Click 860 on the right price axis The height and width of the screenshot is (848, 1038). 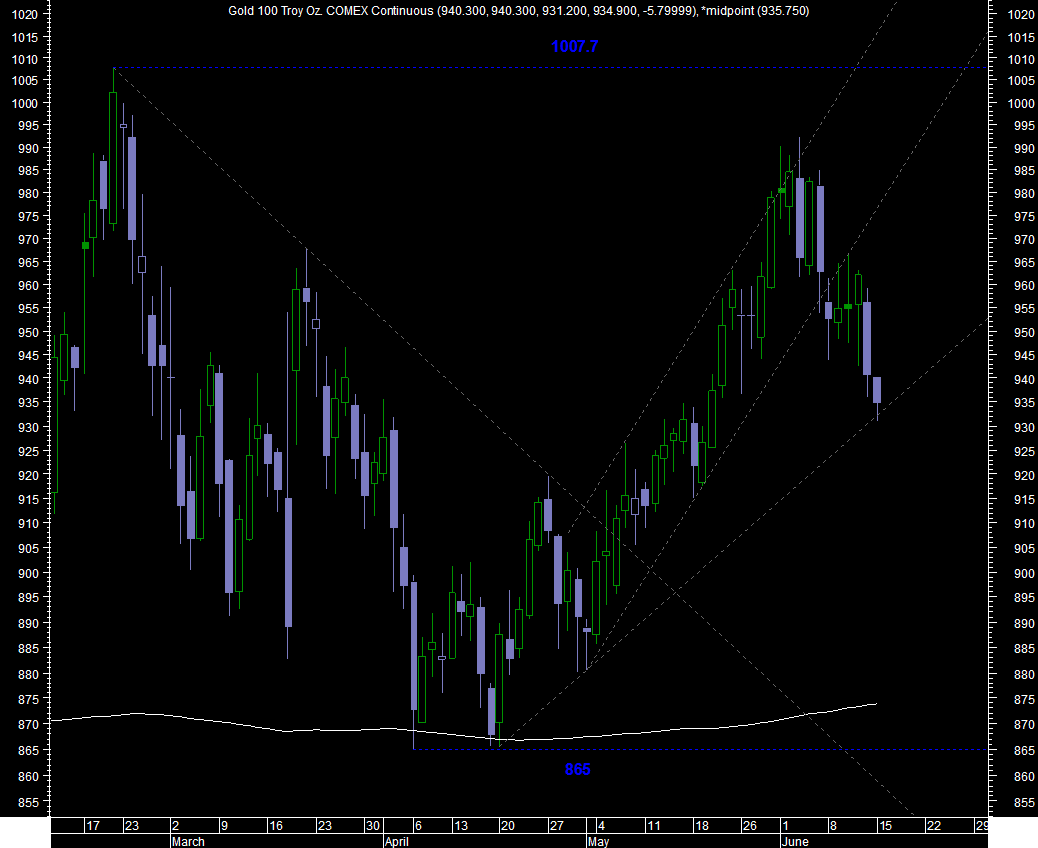click(1024, 777)
